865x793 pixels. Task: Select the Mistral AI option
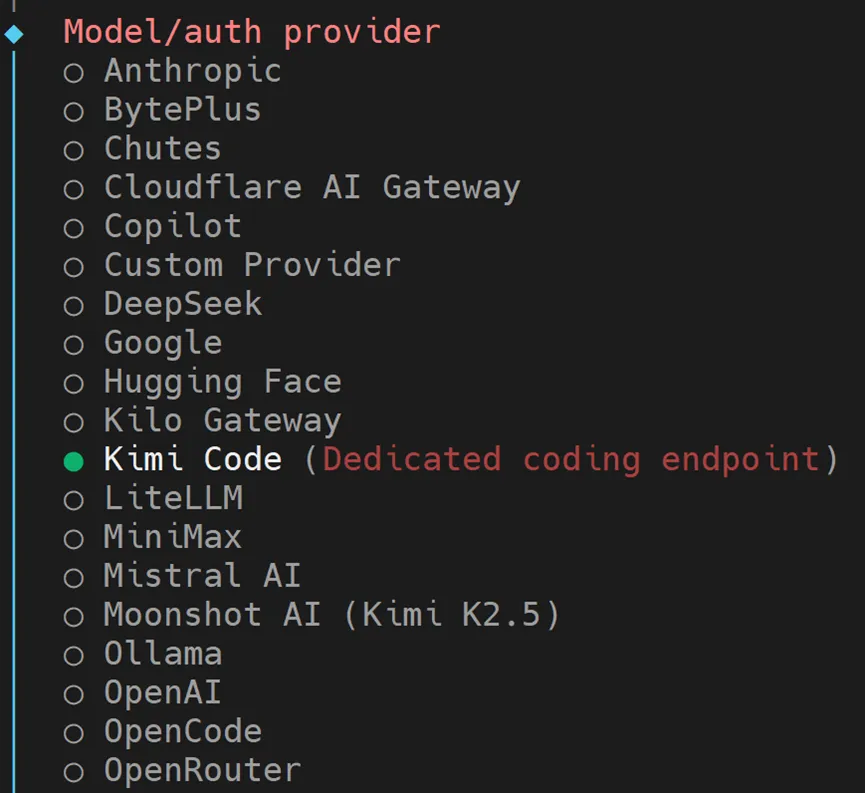73,577
